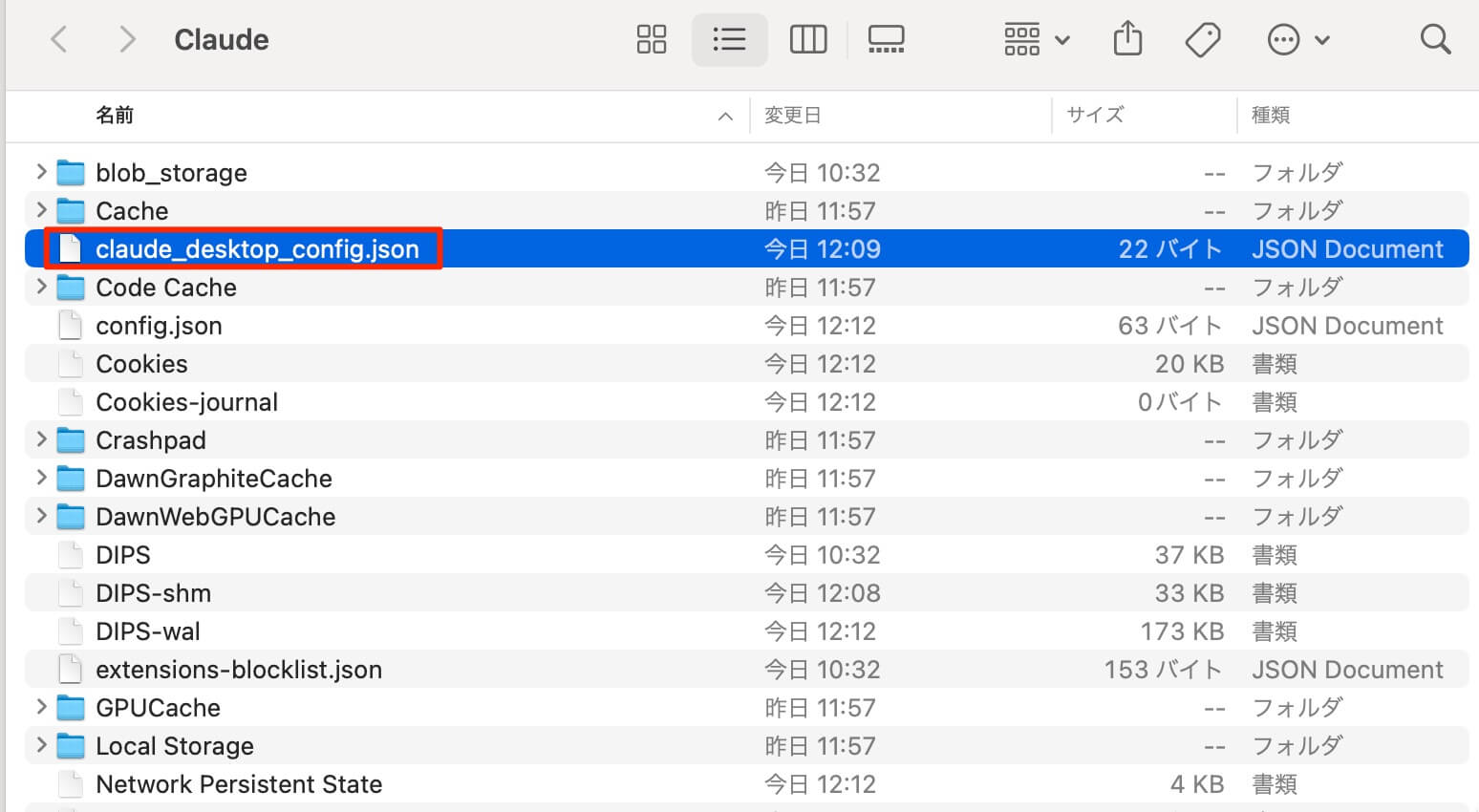Image resolution: width=1479 pixels, height=812 pixels.
Task: Open the Share menu icon
Action: (x=1127, y=40)
